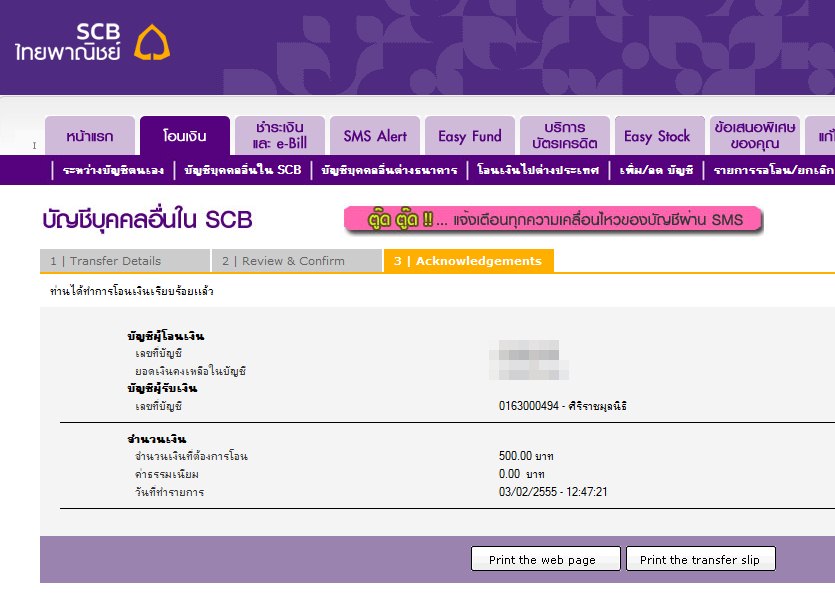The image size is (835, 605).
Task: Click the ค่าธรรมเนียม label
Action: [x=167, y=474]
